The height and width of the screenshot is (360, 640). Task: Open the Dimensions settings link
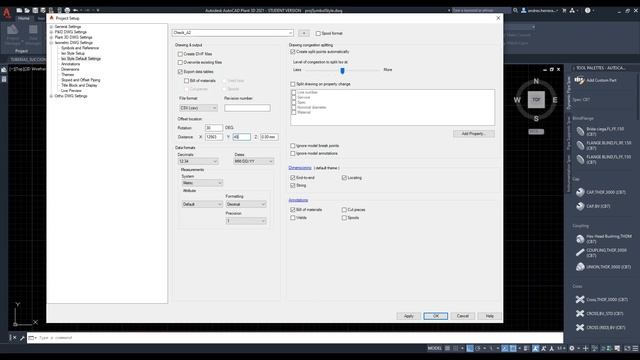click(x=300, y=168)
